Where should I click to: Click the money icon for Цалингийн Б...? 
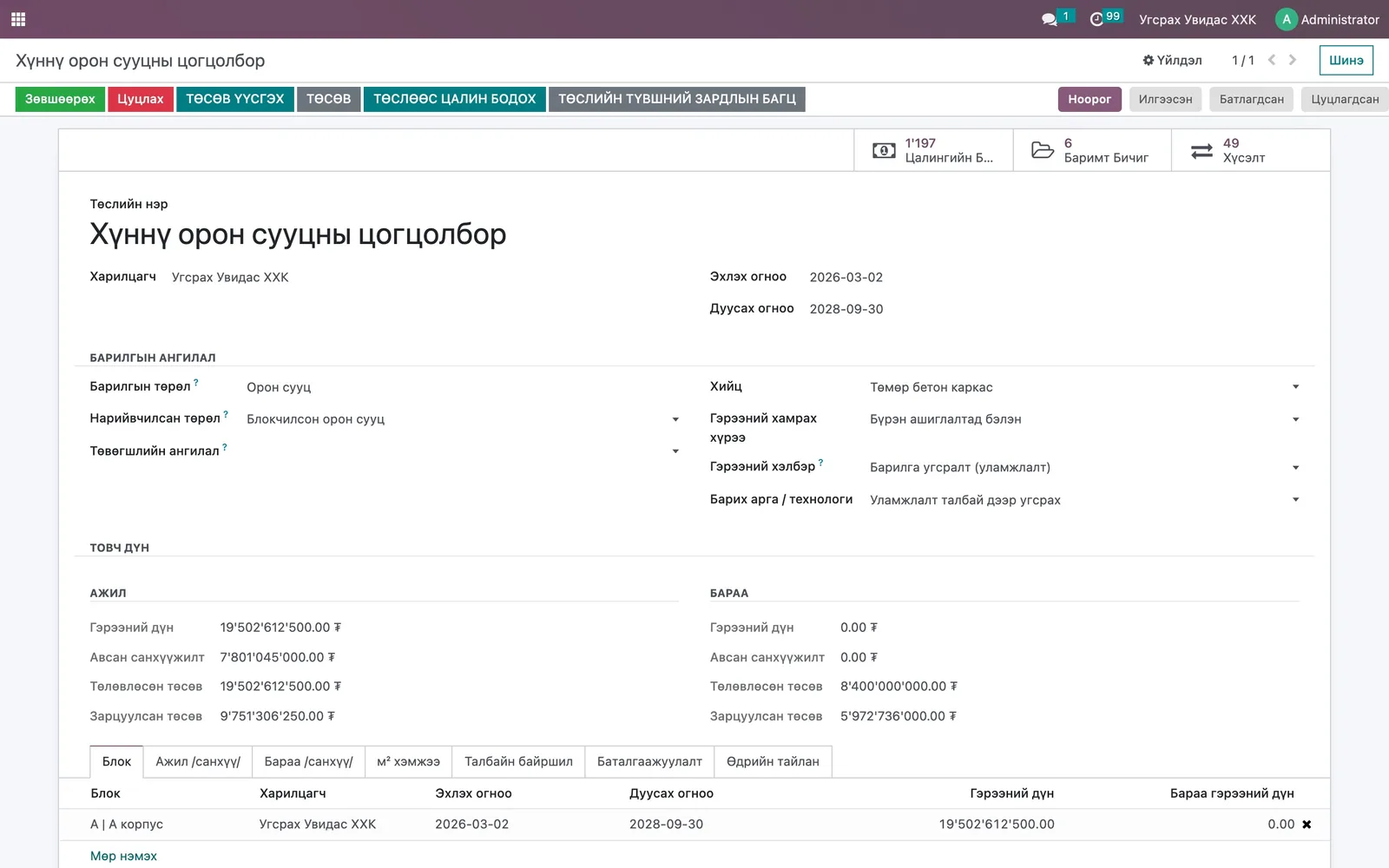884,151
